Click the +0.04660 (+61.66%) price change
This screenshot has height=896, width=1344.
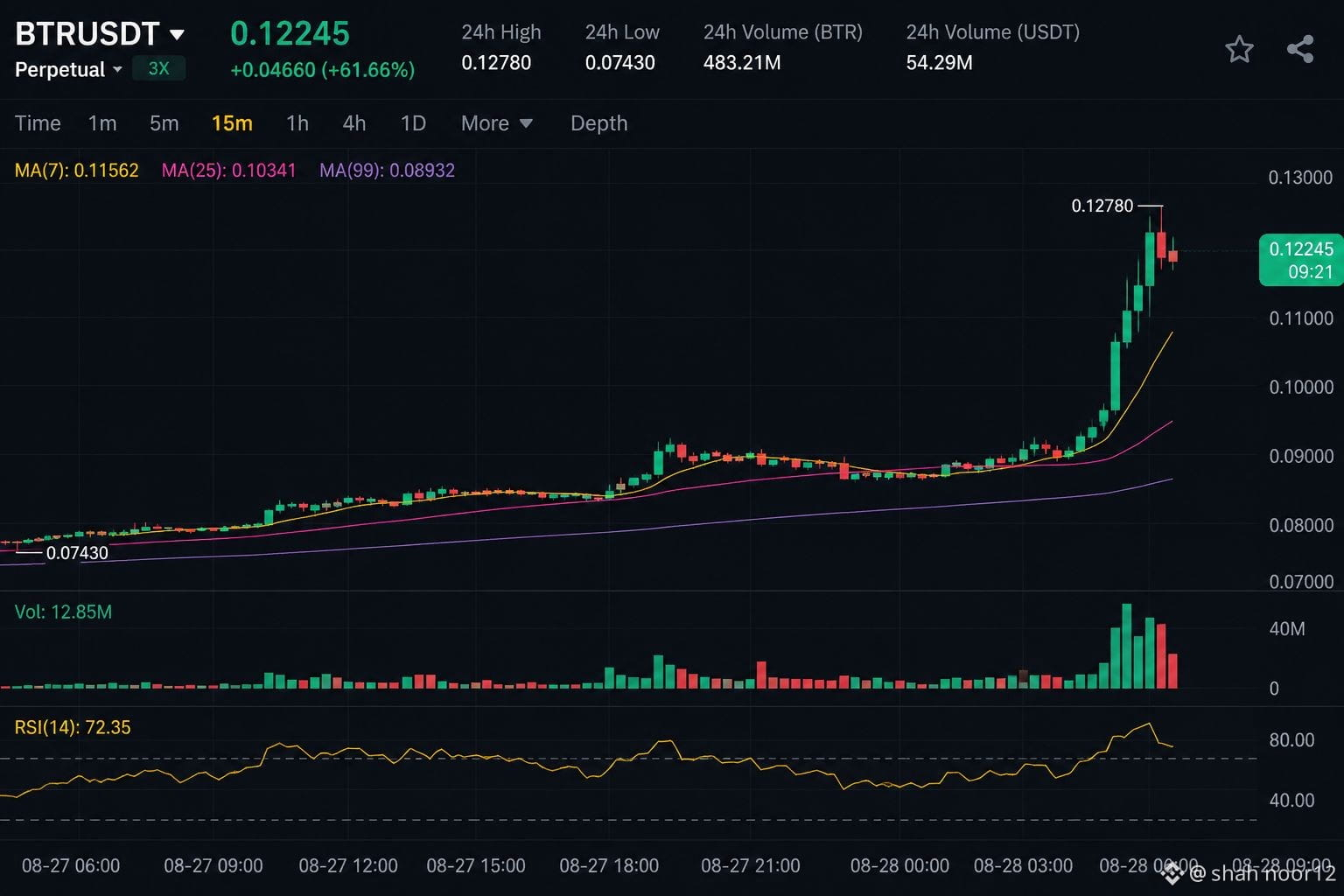322,70
